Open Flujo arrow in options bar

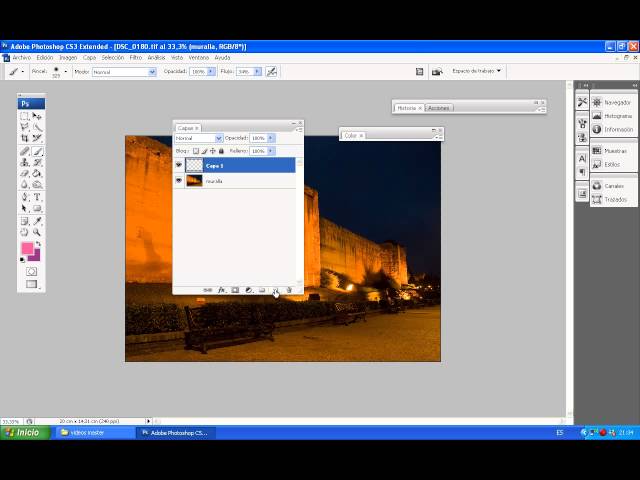coord(258,71)
